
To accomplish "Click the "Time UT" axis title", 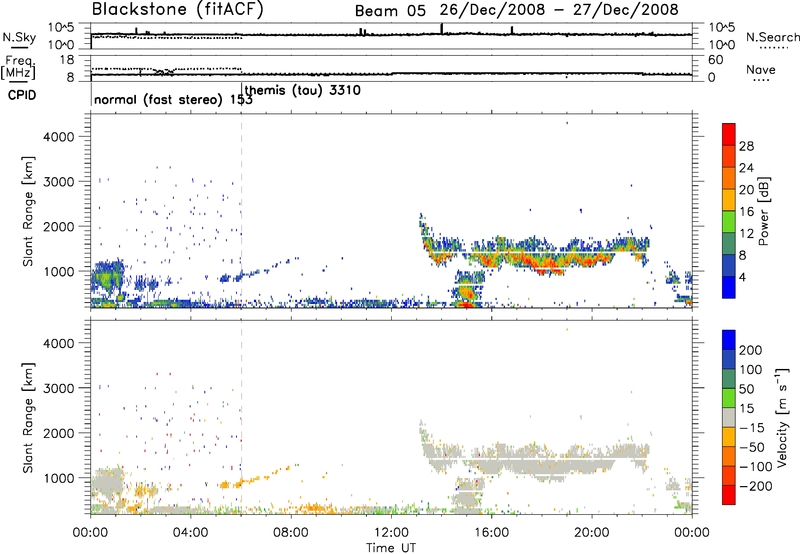I will (391, 548).
